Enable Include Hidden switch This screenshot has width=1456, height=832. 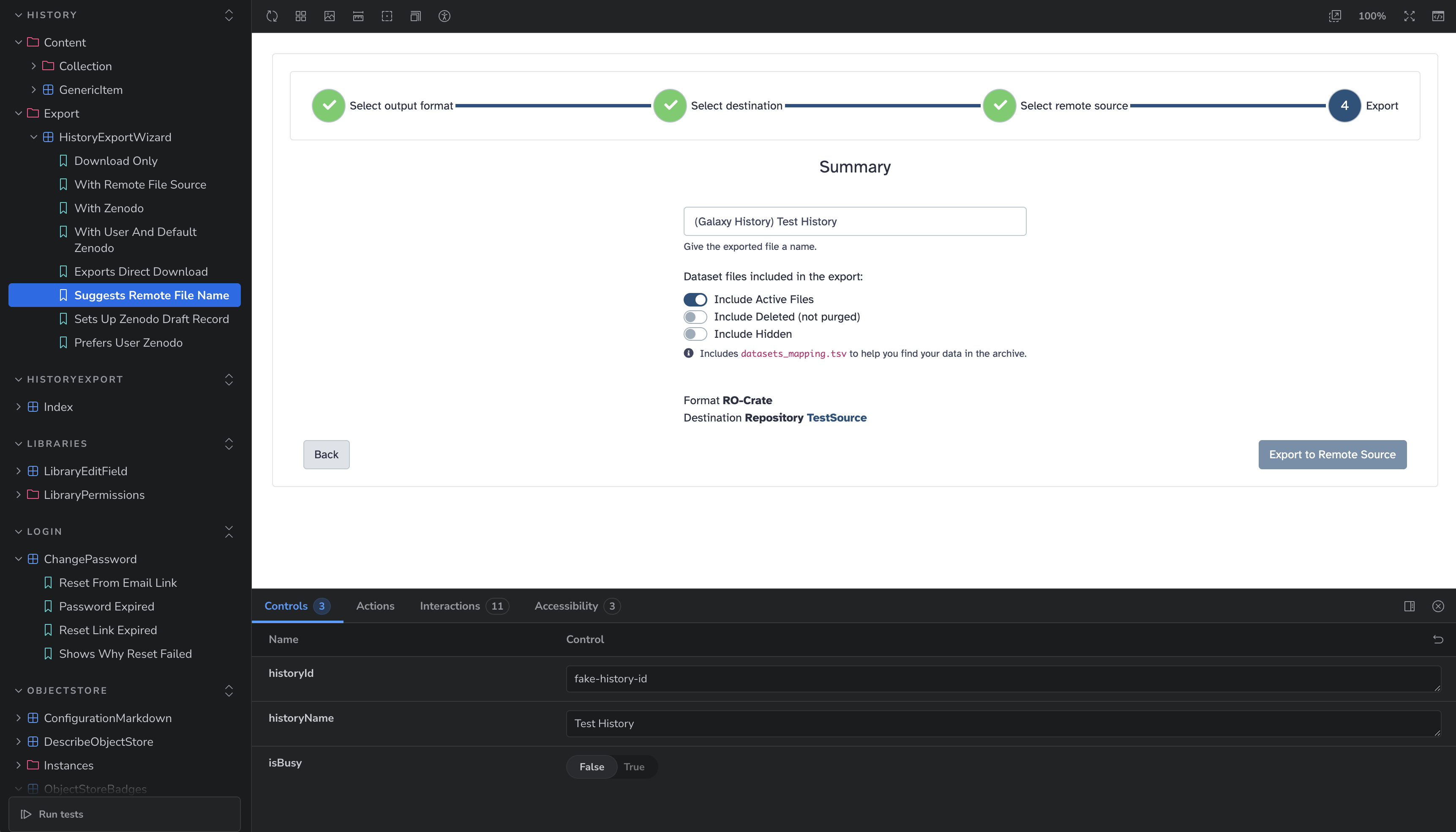(695, 334)
